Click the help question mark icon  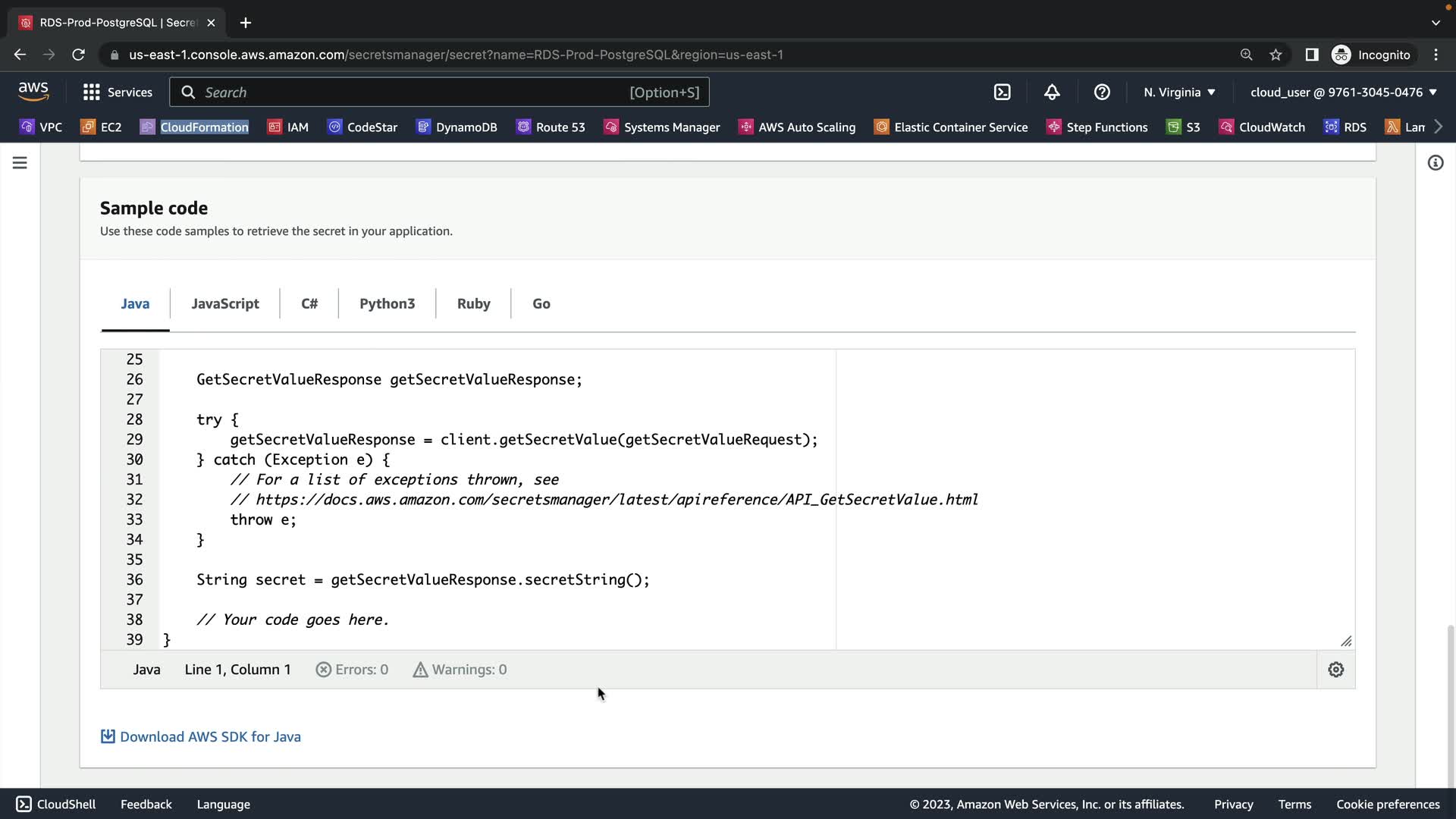1102,93
